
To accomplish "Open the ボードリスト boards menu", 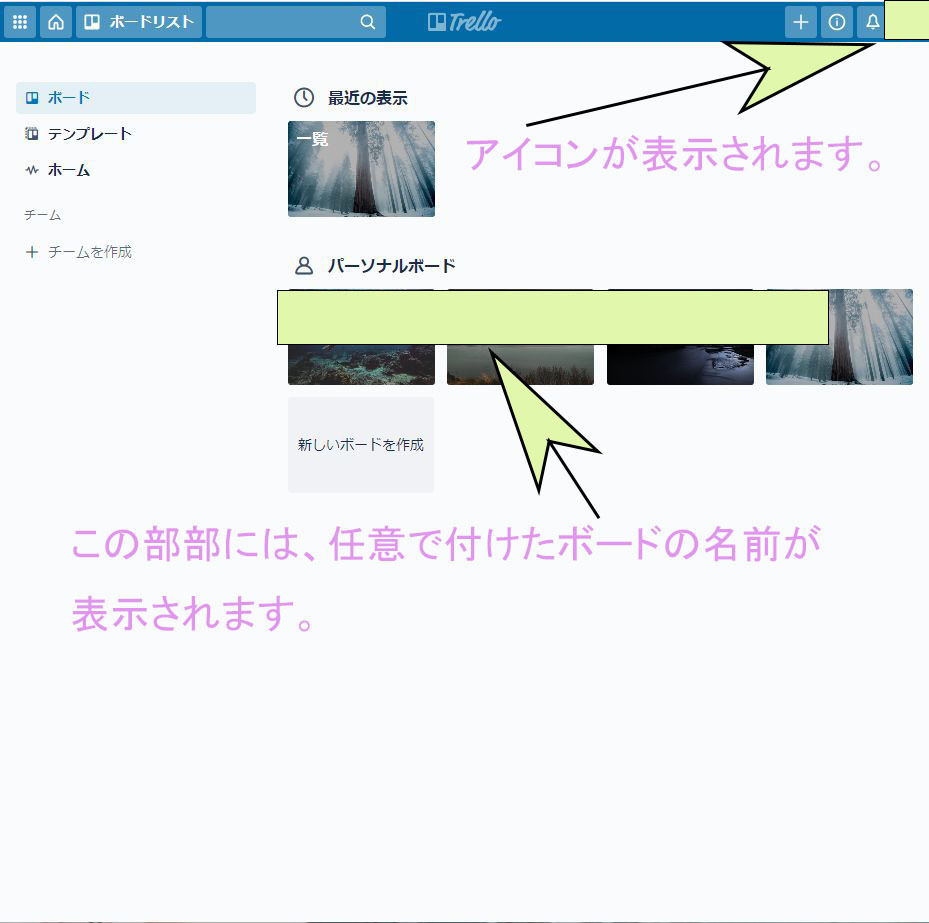I will [x=139, y=22].
